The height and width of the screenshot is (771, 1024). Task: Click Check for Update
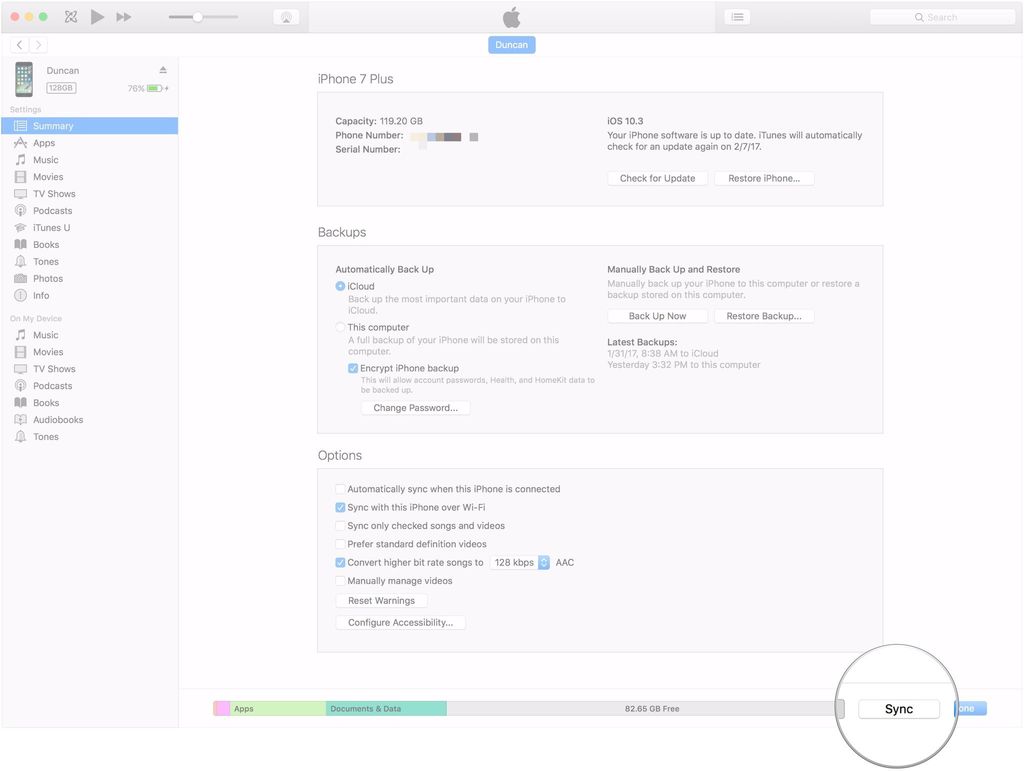pos(657,178)
